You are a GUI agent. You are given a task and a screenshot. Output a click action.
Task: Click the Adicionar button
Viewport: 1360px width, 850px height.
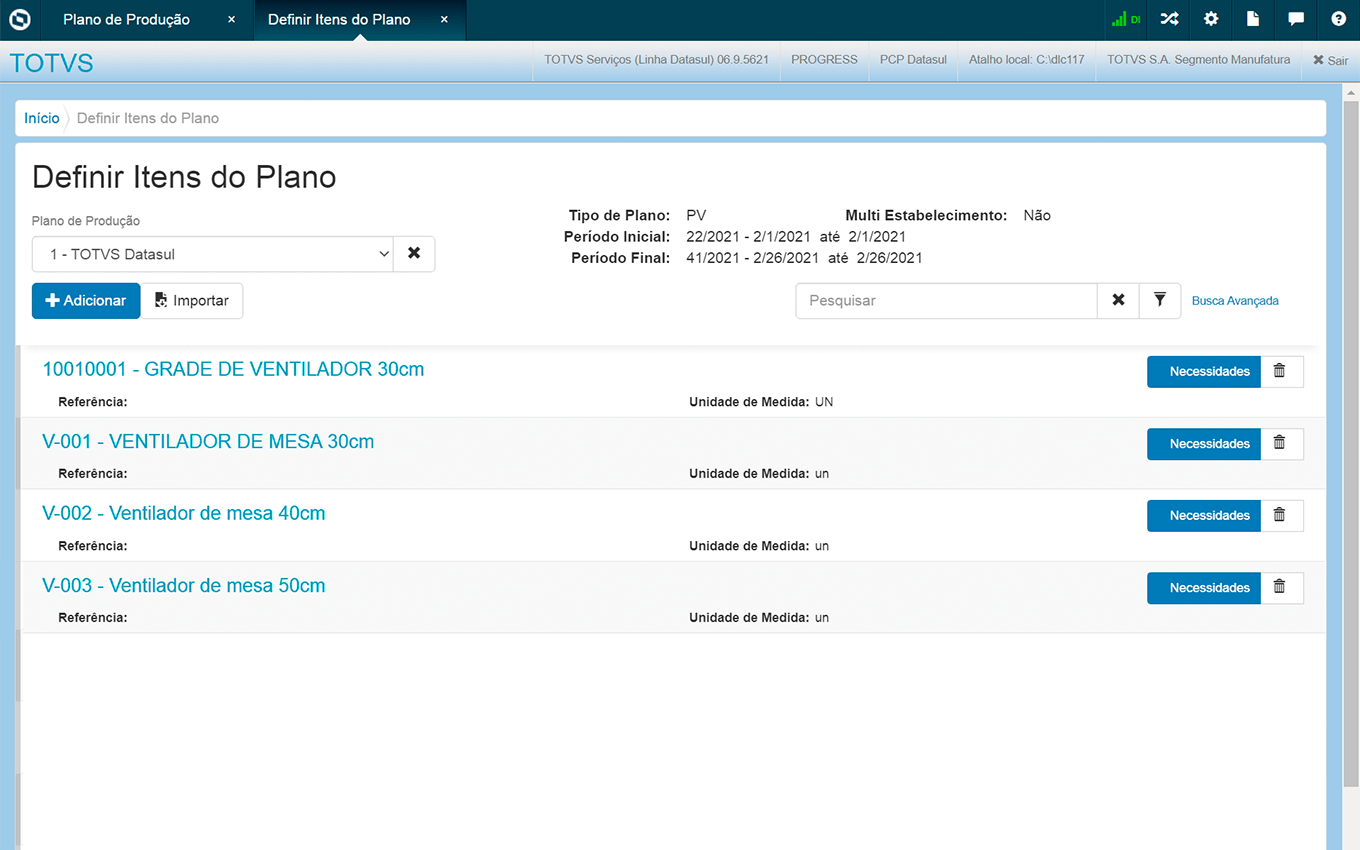(86, 301)
